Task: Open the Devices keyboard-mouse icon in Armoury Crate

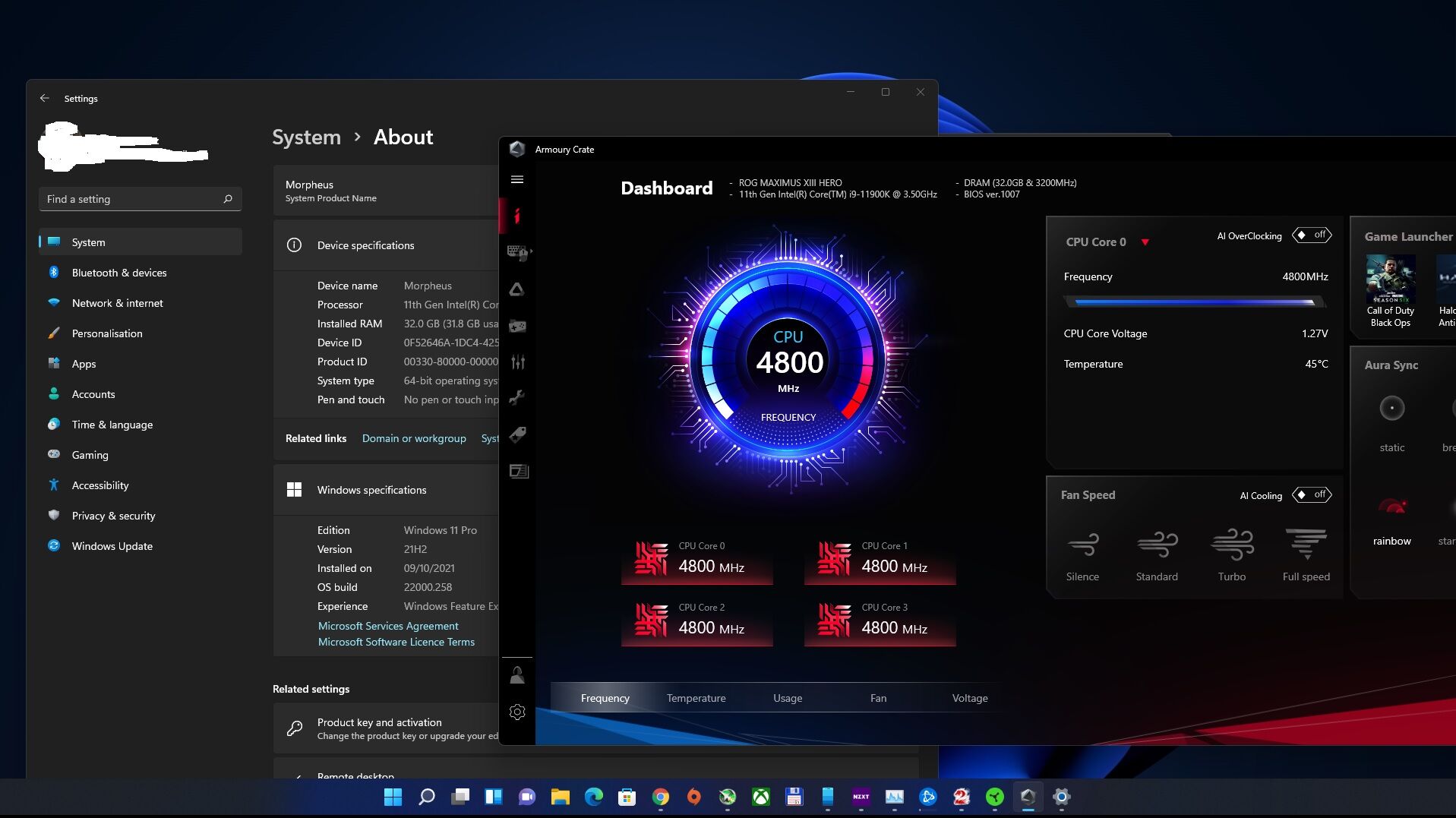Action: tap(518, 252)
